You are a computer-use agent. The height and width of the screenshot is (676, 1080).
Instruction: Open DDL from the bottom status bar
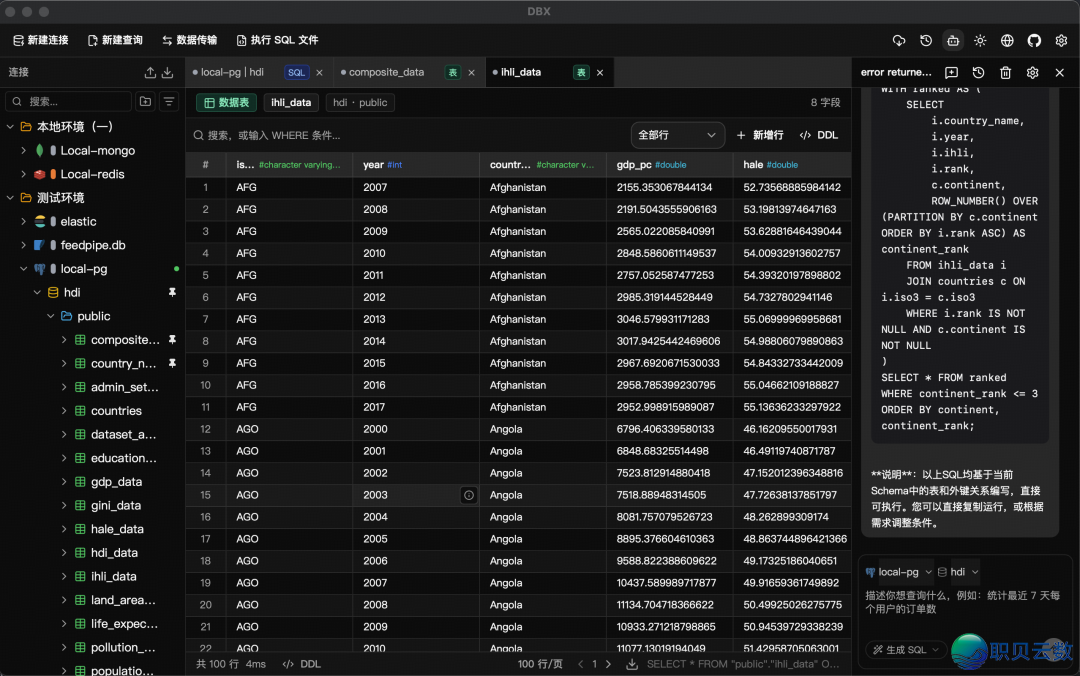coord(302,664)
